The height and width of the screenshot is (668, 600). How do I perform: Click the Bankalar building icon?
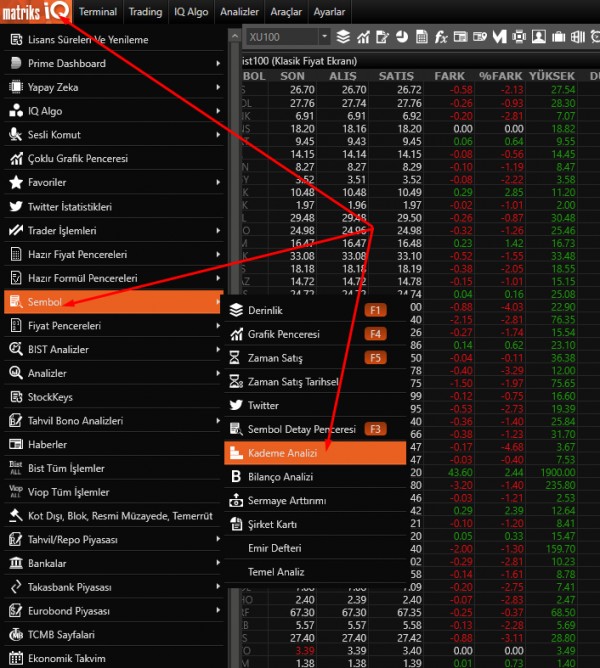click(x=16, y=563)
